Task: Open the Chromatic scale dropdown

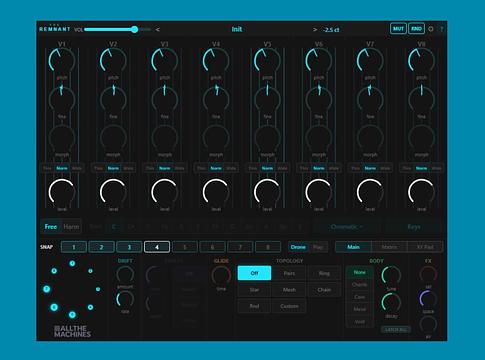Action: click(x=347, y=227)
